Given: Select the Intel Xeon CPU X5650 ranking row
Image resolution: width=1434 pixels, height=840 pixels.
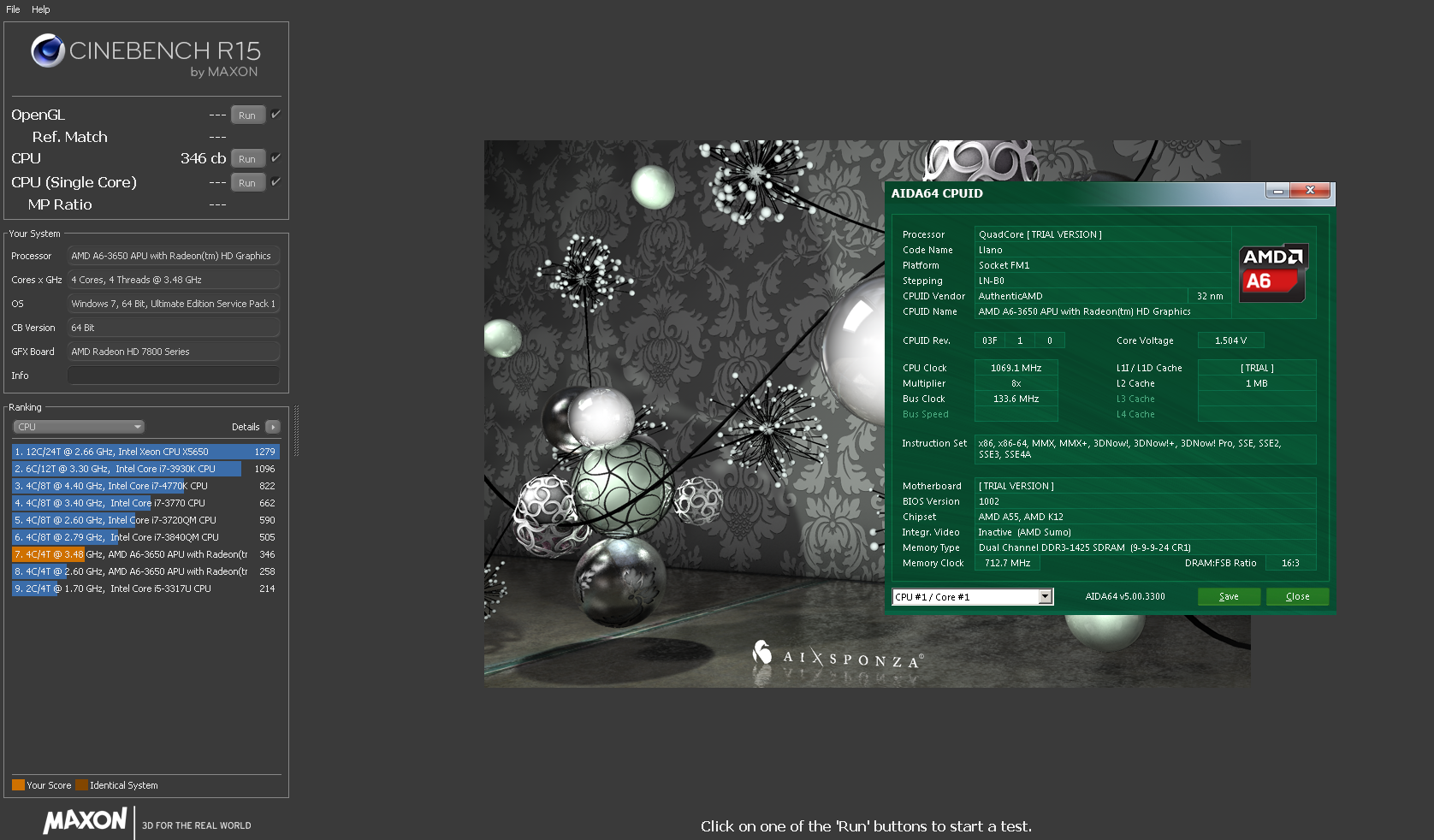Looking at the screenshot, I should coord(145,452).
